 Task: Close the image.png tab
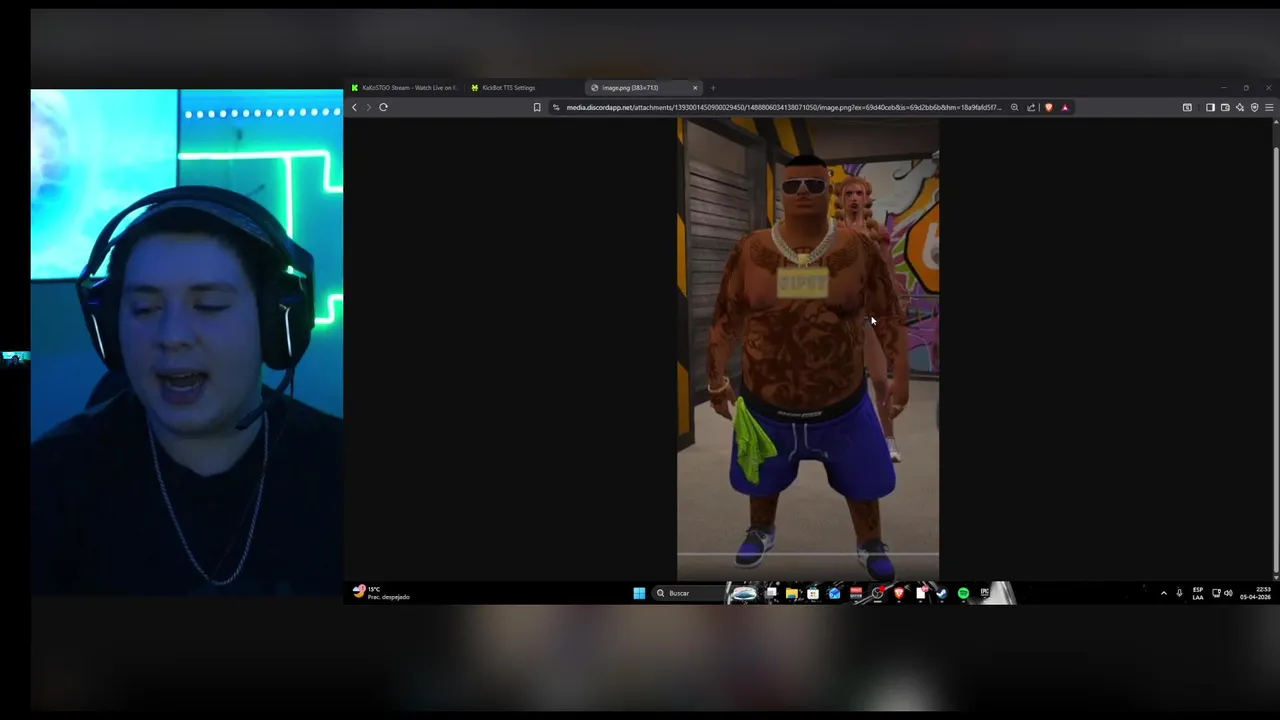pyautogui.click(x=695, y=88)
